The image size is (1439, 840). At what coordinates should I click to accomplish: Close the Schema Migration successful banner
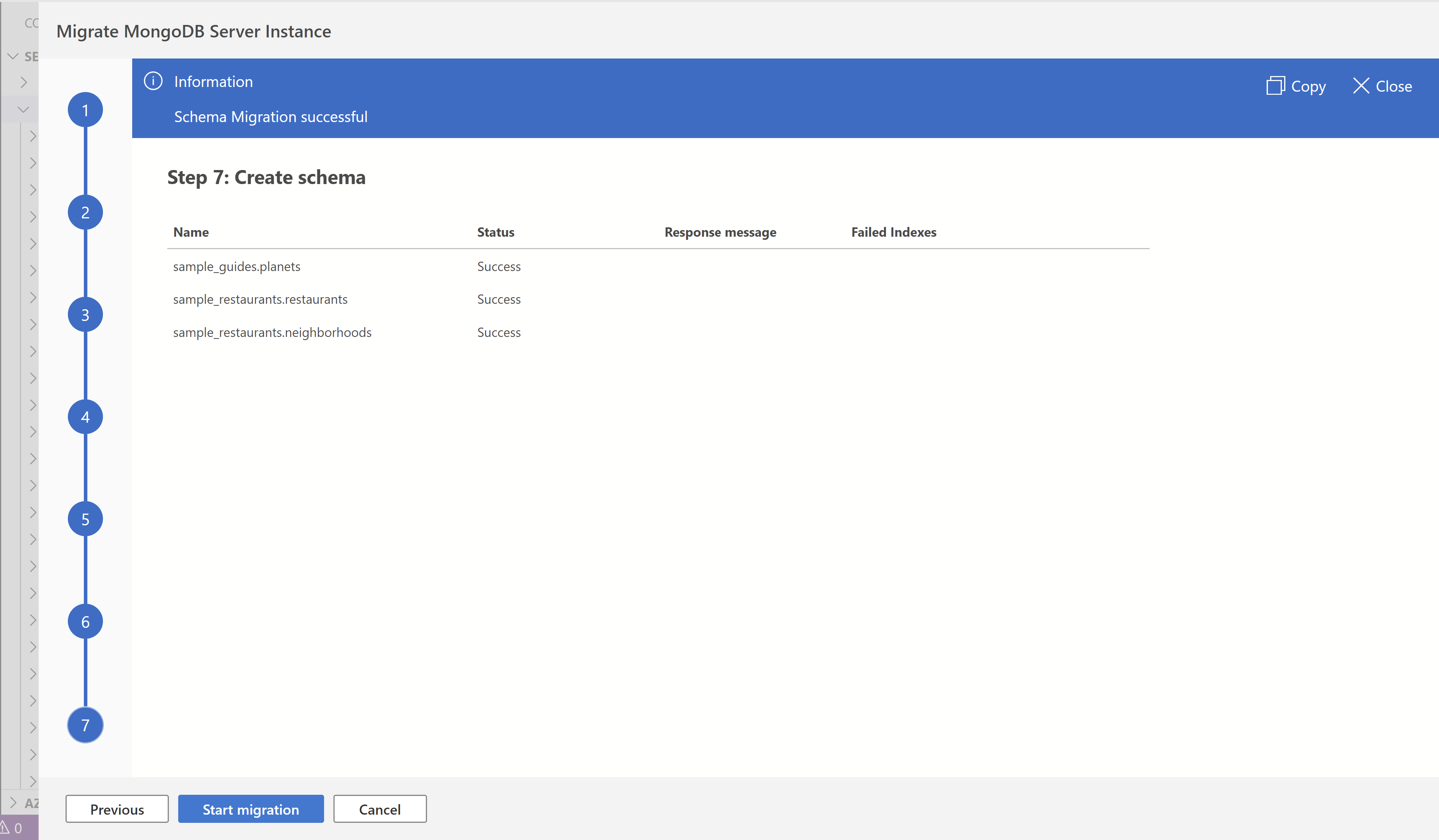(1382, 86)
